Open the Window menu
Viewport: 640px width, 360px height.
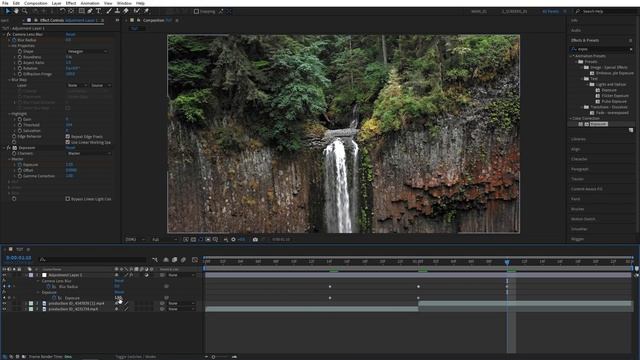point(124,3)
